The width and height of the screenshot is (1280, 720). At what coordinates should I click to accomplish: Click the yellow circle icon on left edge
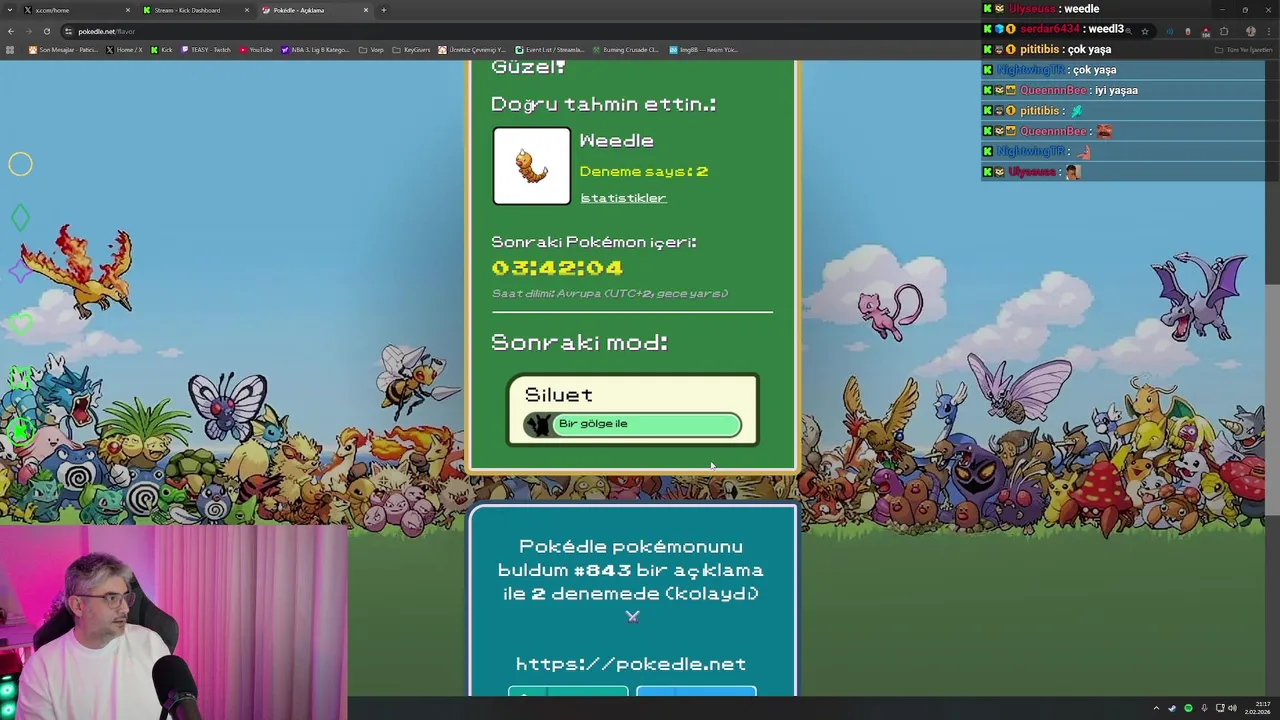click(20, 164)
